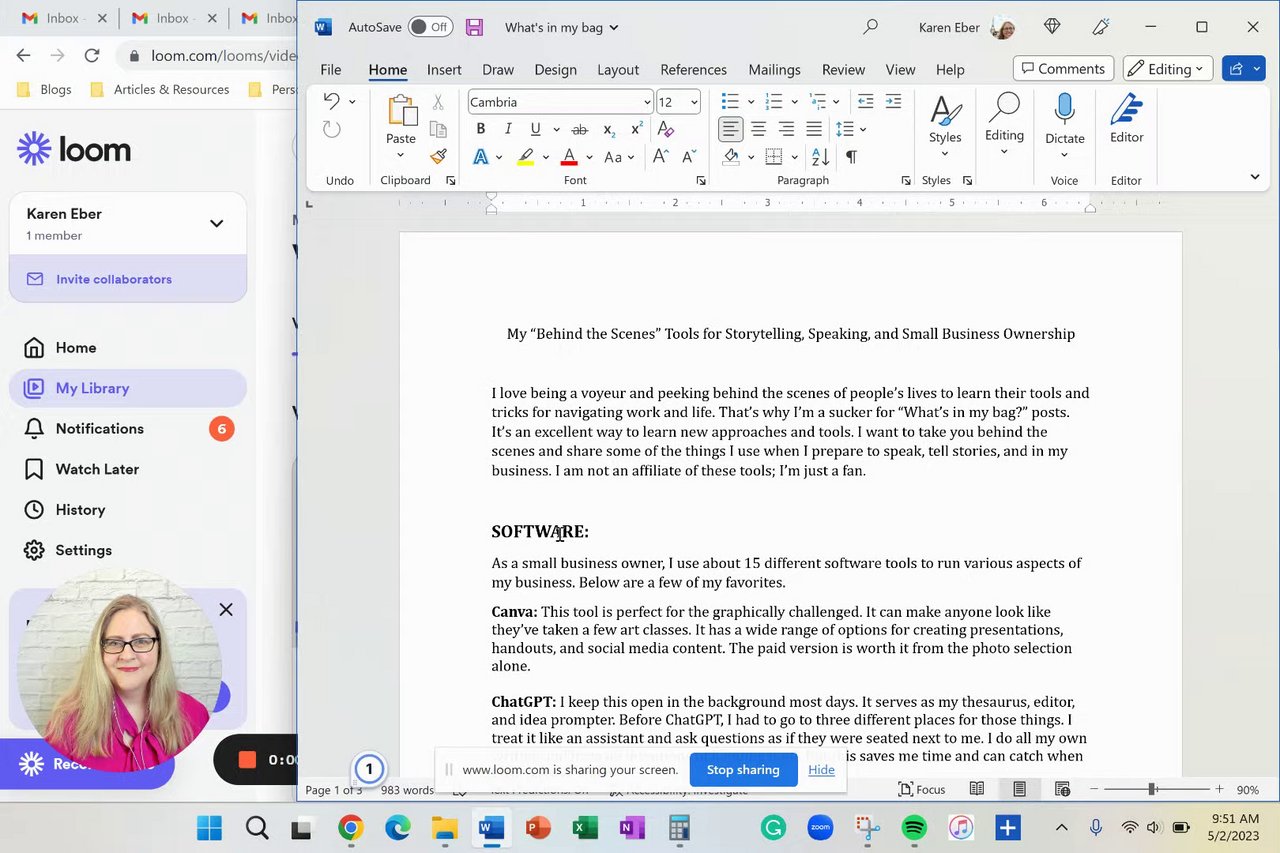Open the font name Cambria dropdown
Screen dimensions: 1280x853
pos(647,102)
